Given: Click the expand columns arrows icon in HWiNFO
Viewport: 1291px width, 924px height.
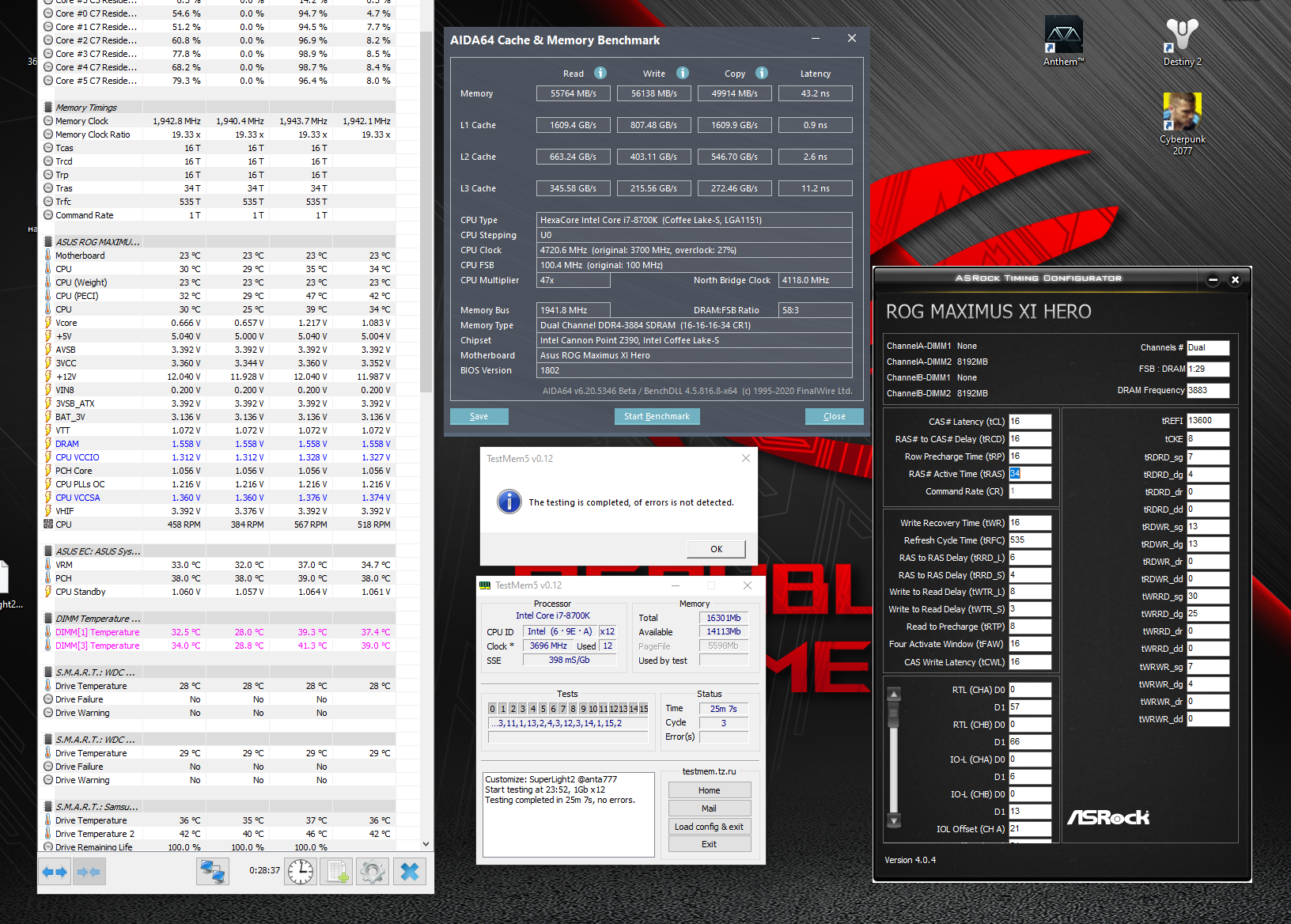Looking at the screenshot, I should 55,872.
